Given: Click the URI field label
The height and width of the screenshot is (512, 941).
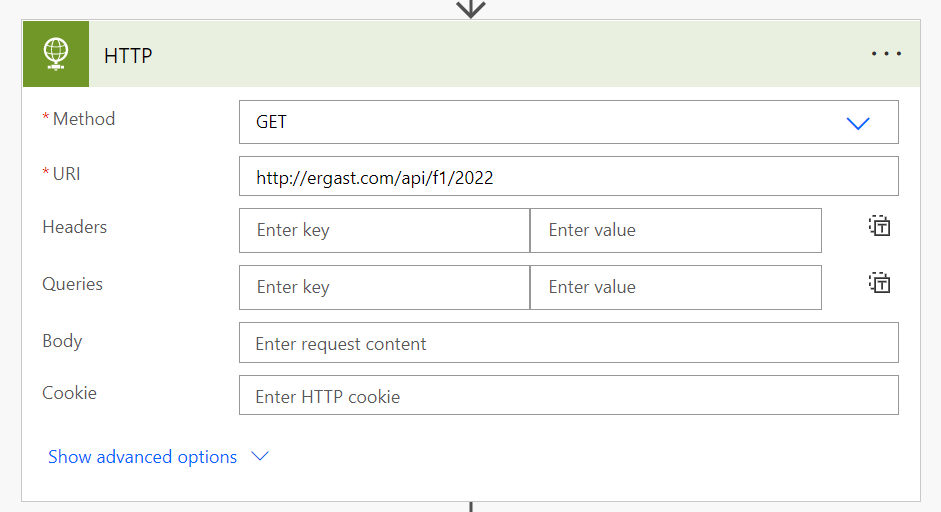Looking at the screenshot, I should tap(67, 174).
